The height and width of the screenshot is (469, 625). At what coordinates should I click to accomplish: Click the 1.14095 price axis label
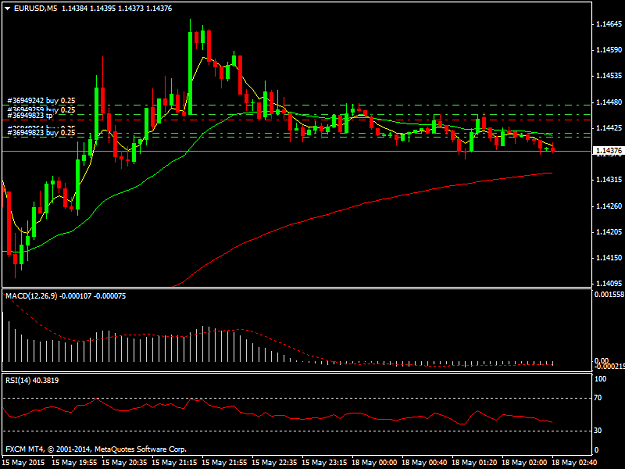click(x=609, y=284)
